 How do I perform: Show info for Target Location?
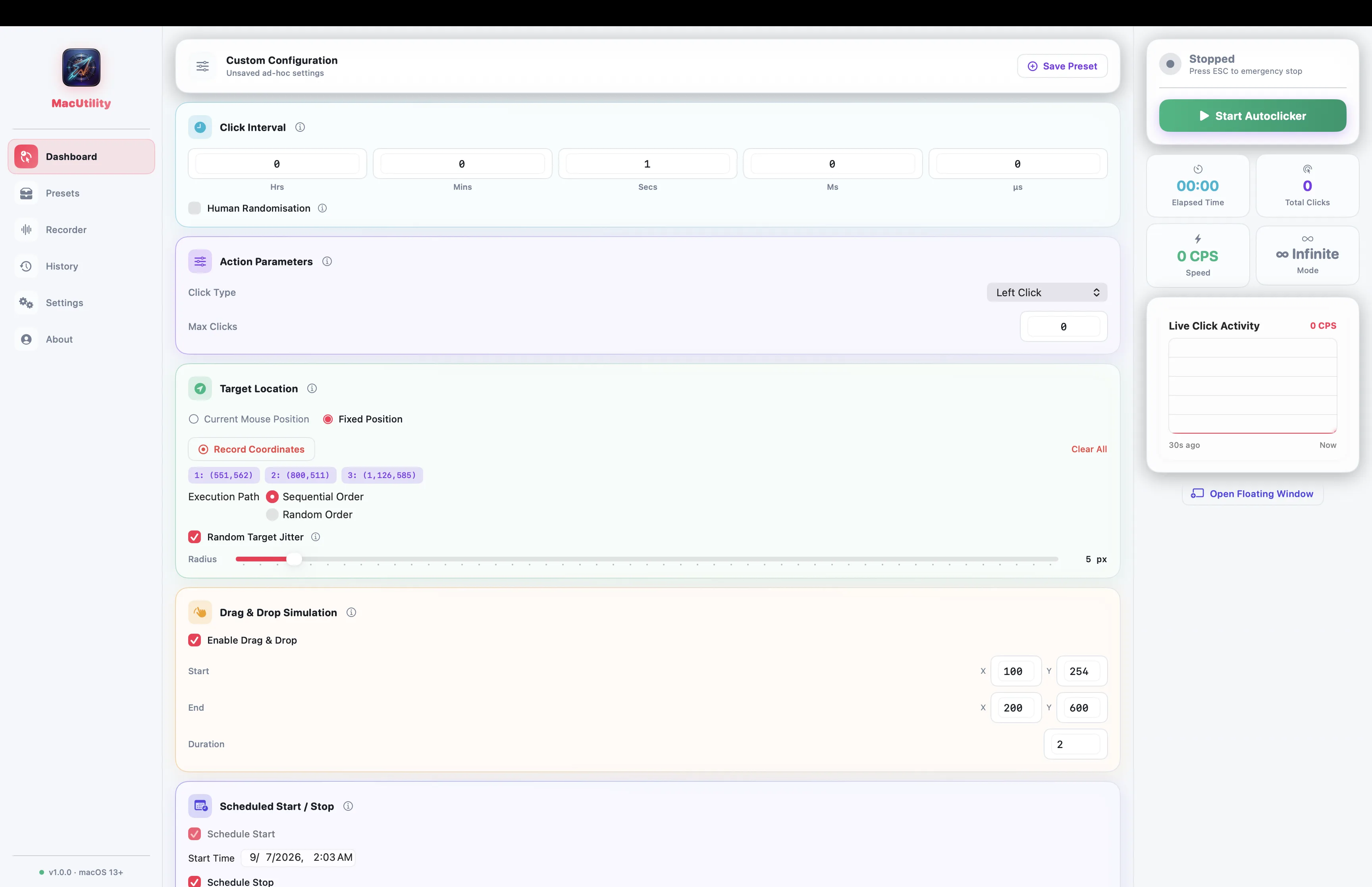click(312, 389)
